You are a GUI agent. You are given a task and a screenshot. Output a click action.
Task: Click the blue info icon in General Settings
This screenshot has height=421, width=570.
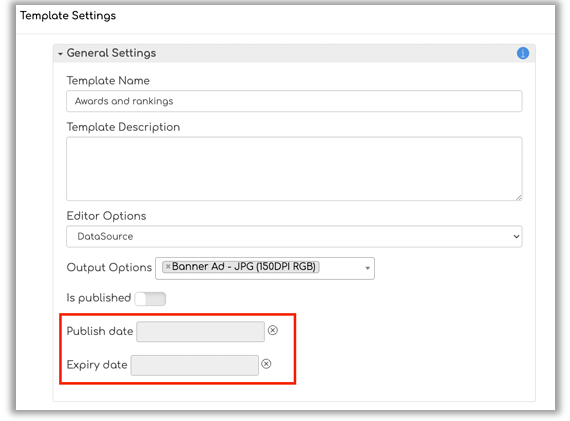[x=523, y=53]
